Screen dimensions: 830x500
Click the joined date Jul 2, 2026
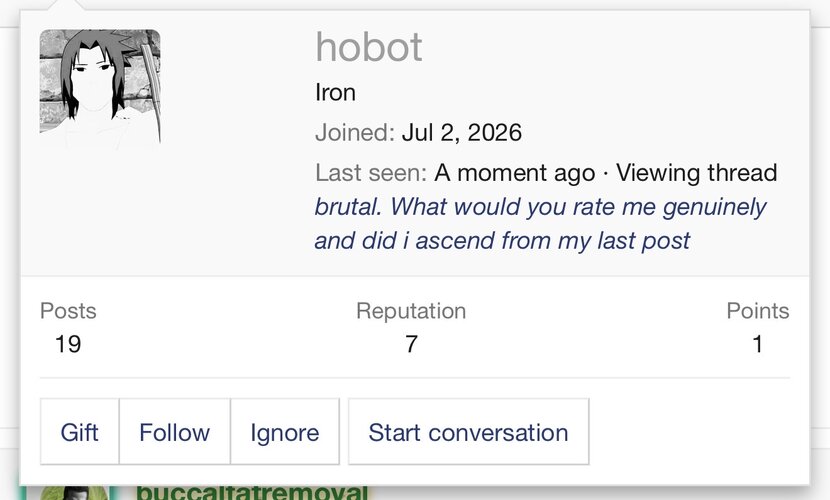pos(462,132)
